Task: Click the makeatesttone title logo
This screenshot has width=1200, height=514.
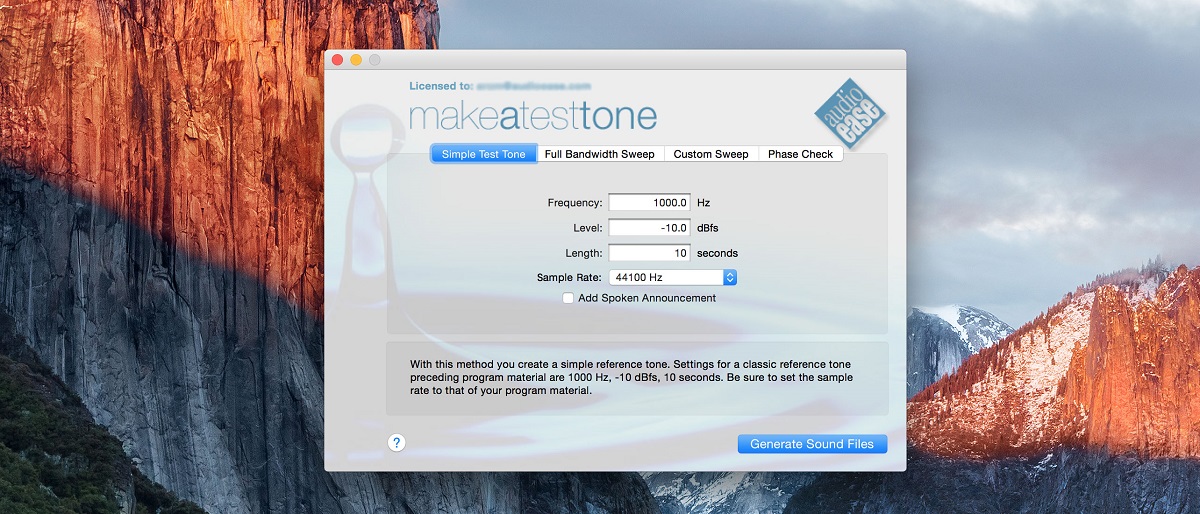Action: click(533, 115)
